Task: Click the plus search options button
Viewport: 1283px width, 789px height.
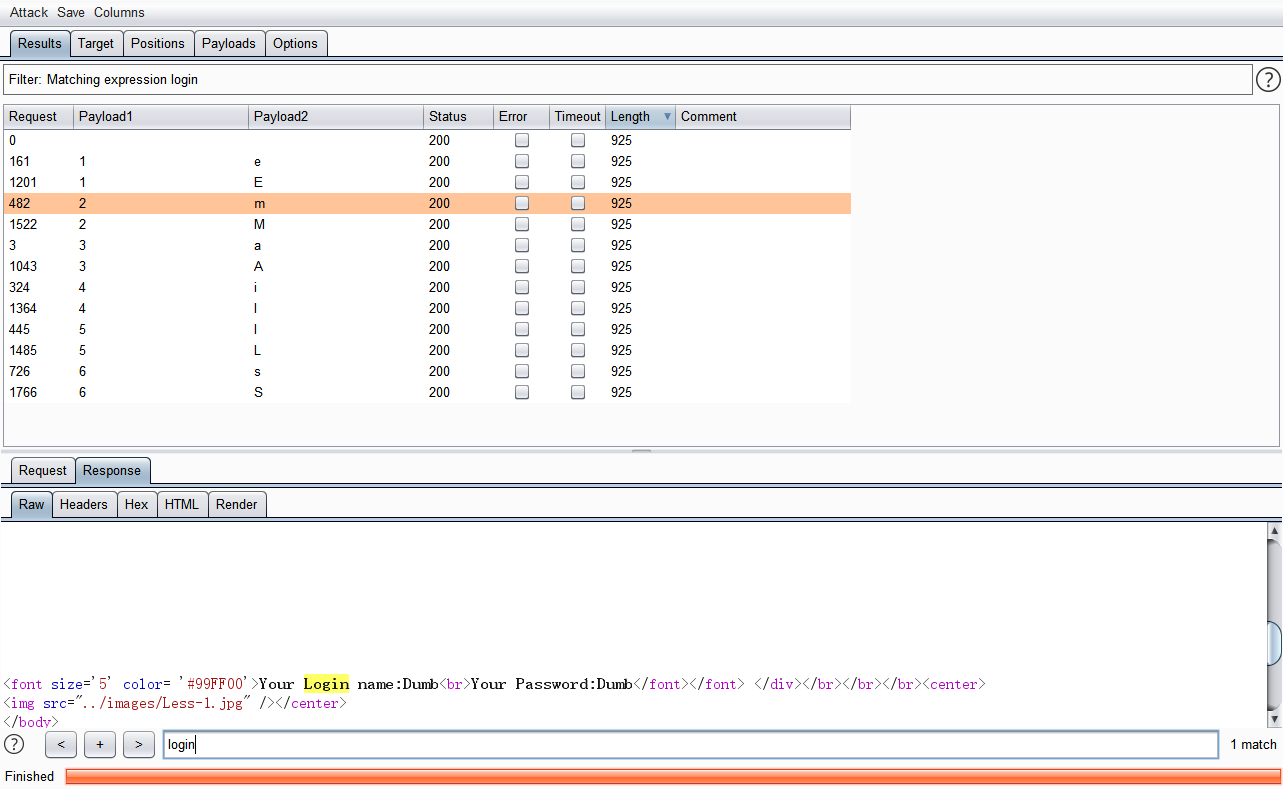Action: click(100, 744)
